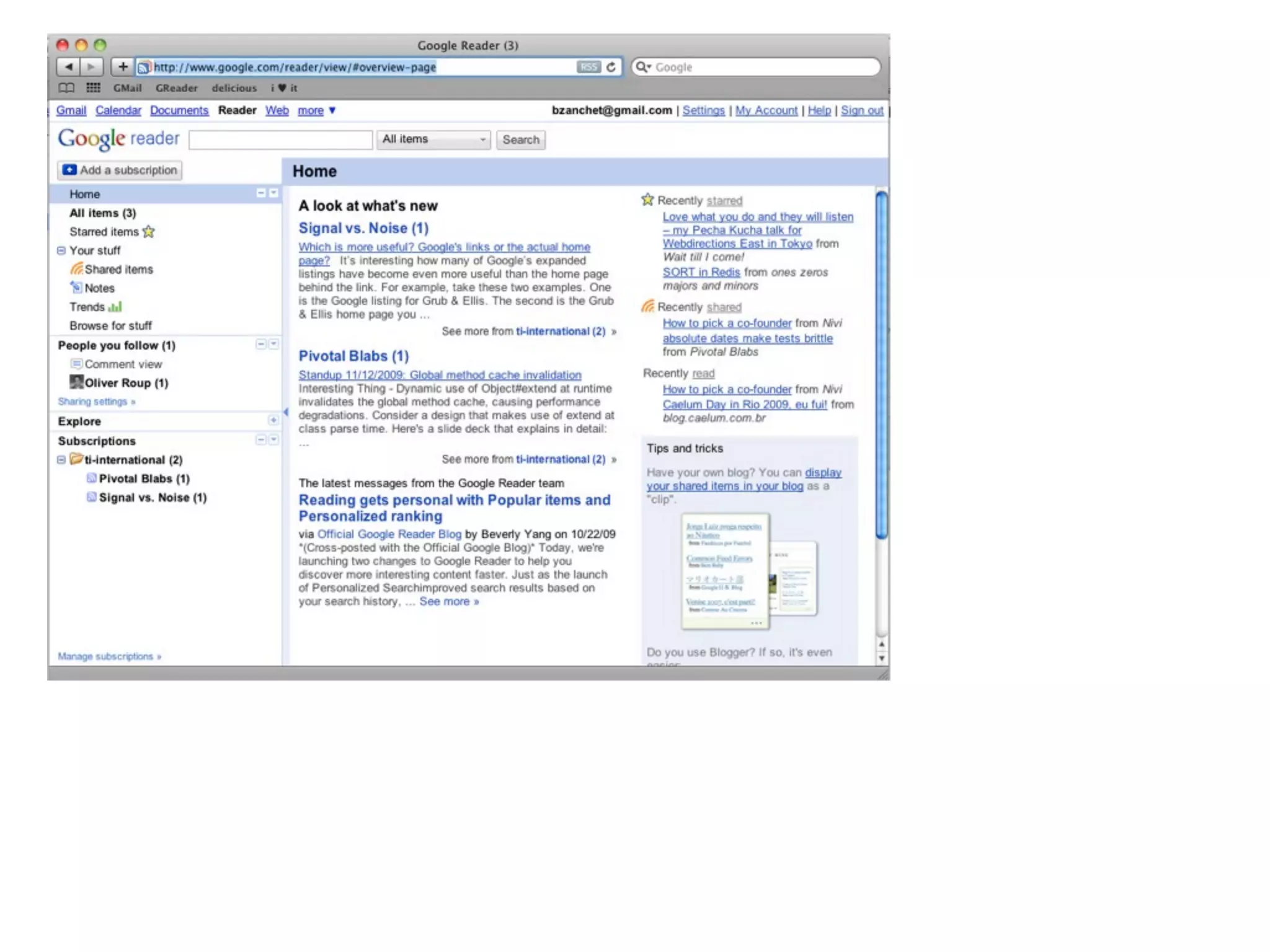Image resolution: width=1270 pixels, height=952 pixels.
Task: Go to Calendar in Google navigation
Action: [x=118, y=110]
